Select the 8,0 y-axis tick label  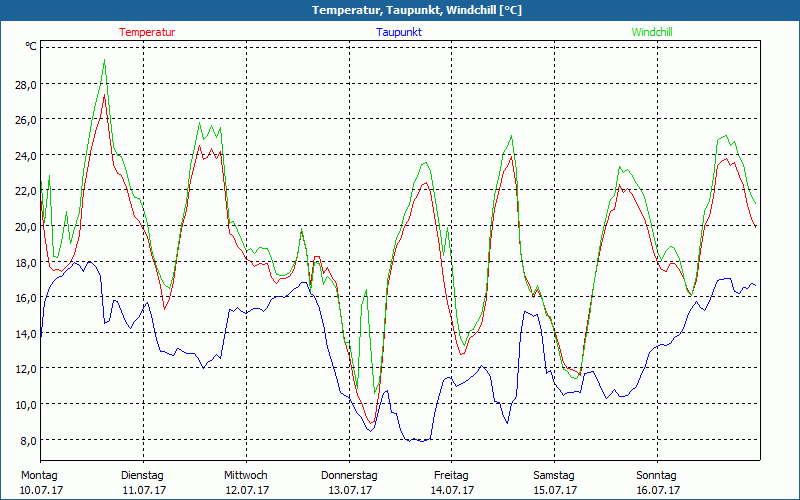tap(28, 440)
